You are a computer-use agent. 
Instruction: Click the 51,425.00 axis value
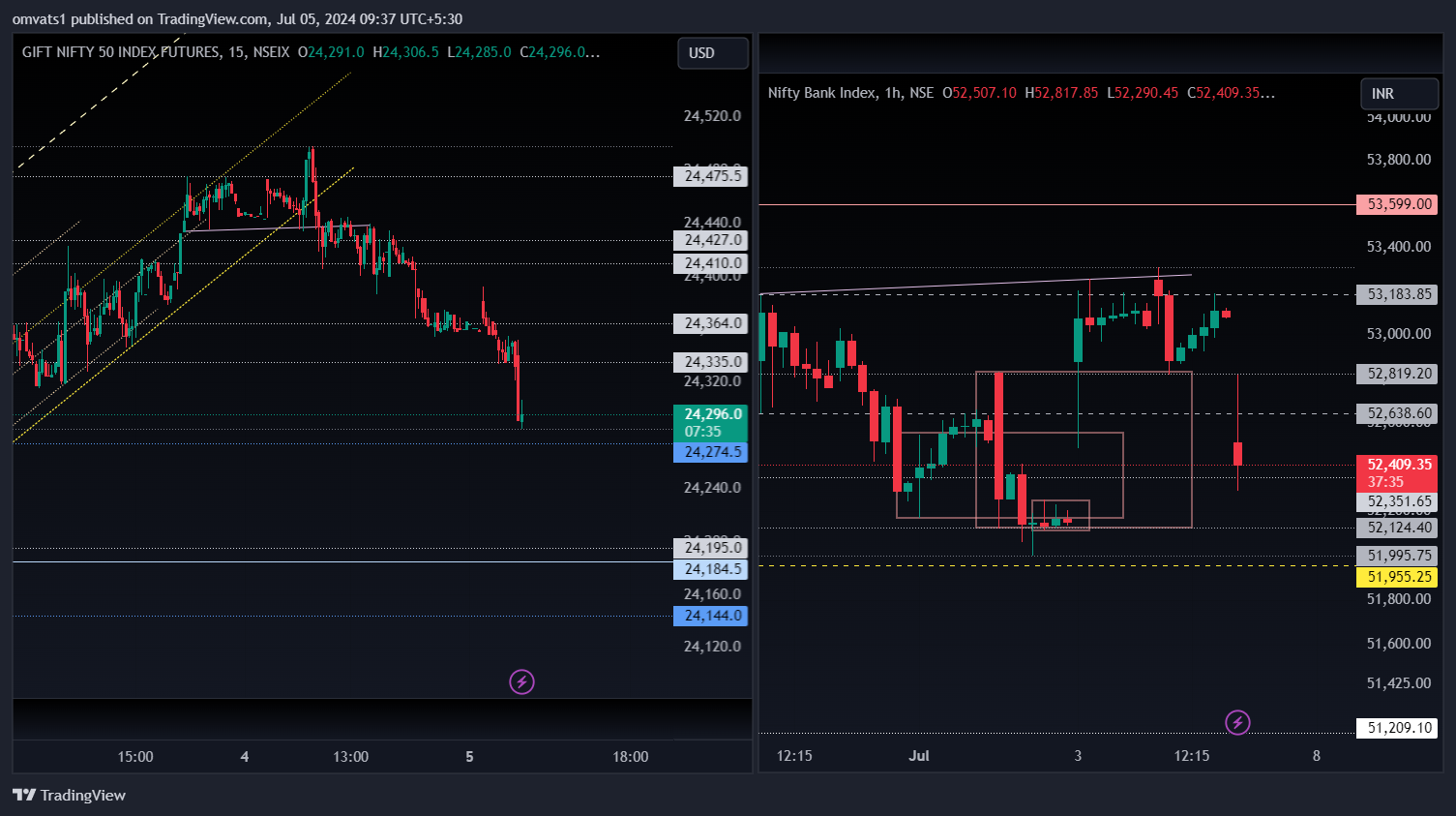click(x=1398, y=683)
